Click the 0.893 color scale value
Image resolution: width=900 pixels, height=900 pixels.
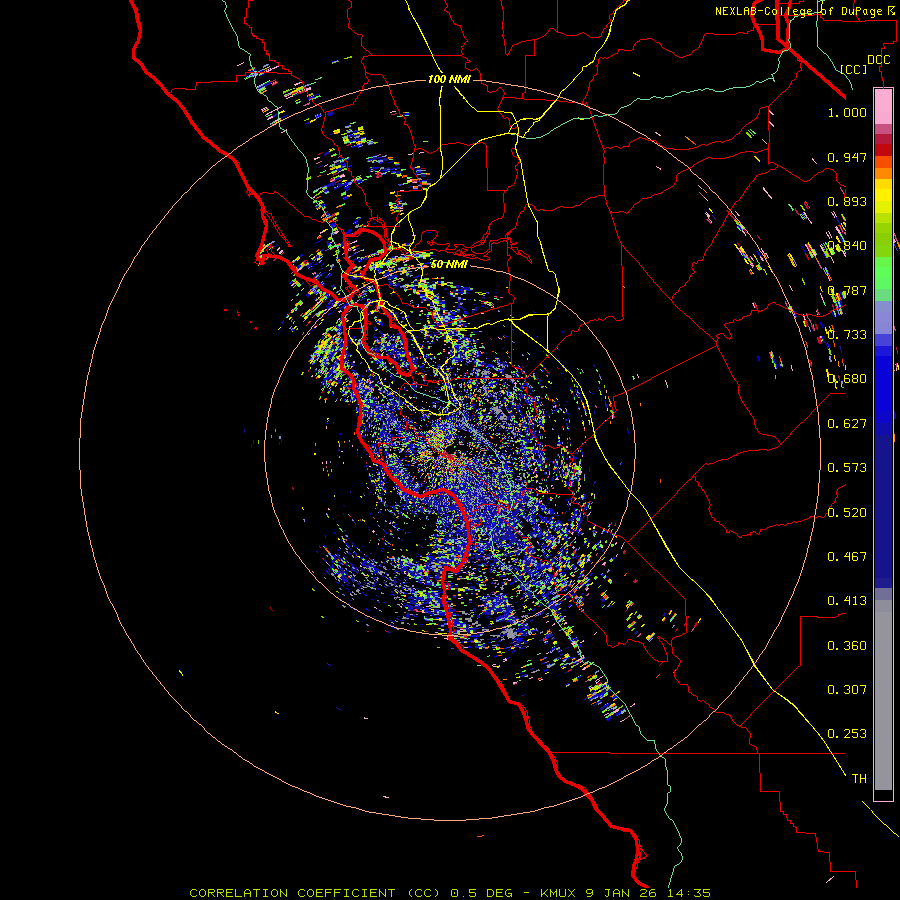pyautogui.click(x=847, y=201)
